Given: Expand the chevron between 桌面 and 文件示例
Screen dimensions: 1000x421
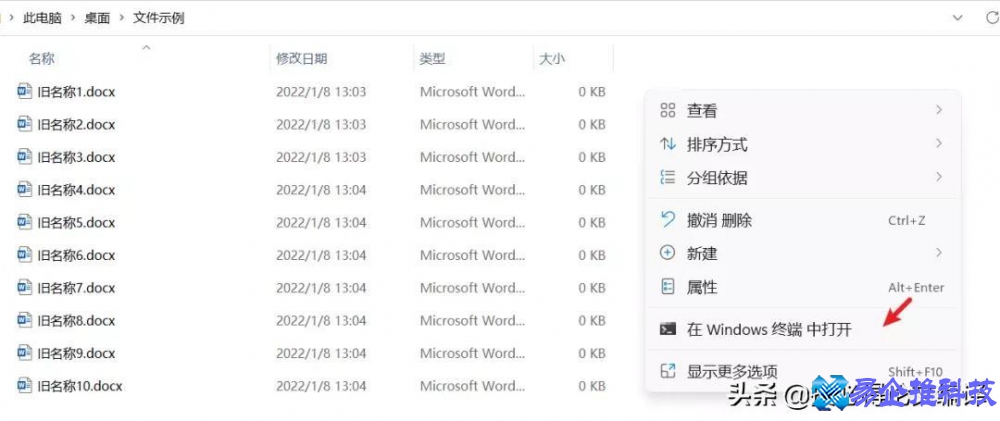Looking at the screenshot, I should click(x=121, y=18).
